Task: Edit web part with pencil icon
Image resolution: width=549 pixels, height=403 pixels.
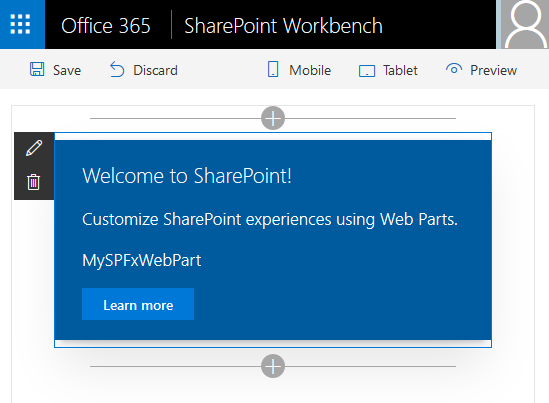Action: pyautogui.click(x=34, y=148)
